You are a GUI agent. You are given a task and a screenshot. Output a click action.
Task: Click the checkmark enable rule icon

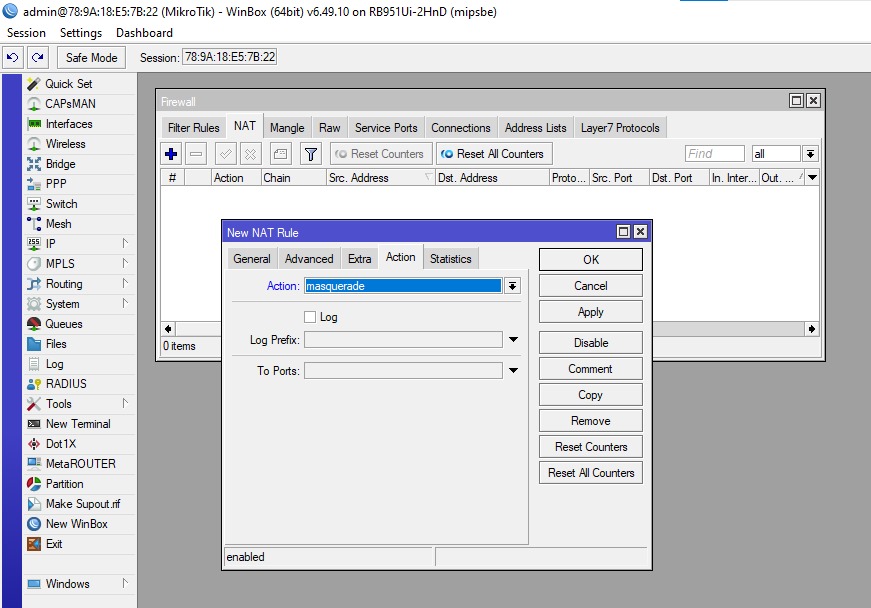point(226,154)
